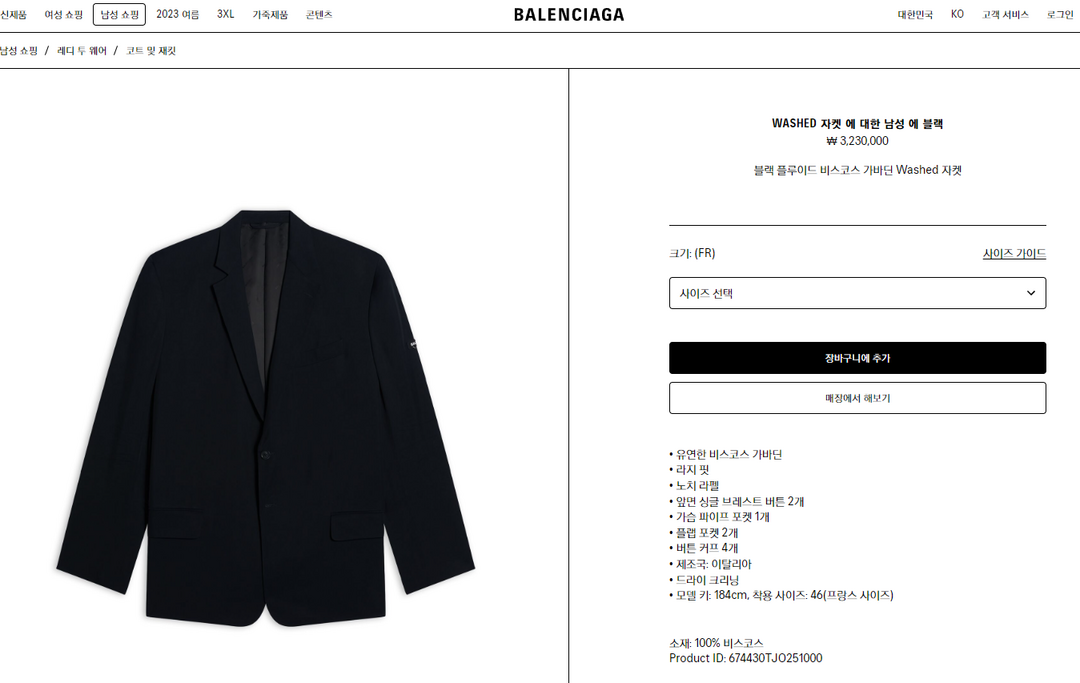
Task: Open the 신제품 menu
Action: (x=13, y=14)
